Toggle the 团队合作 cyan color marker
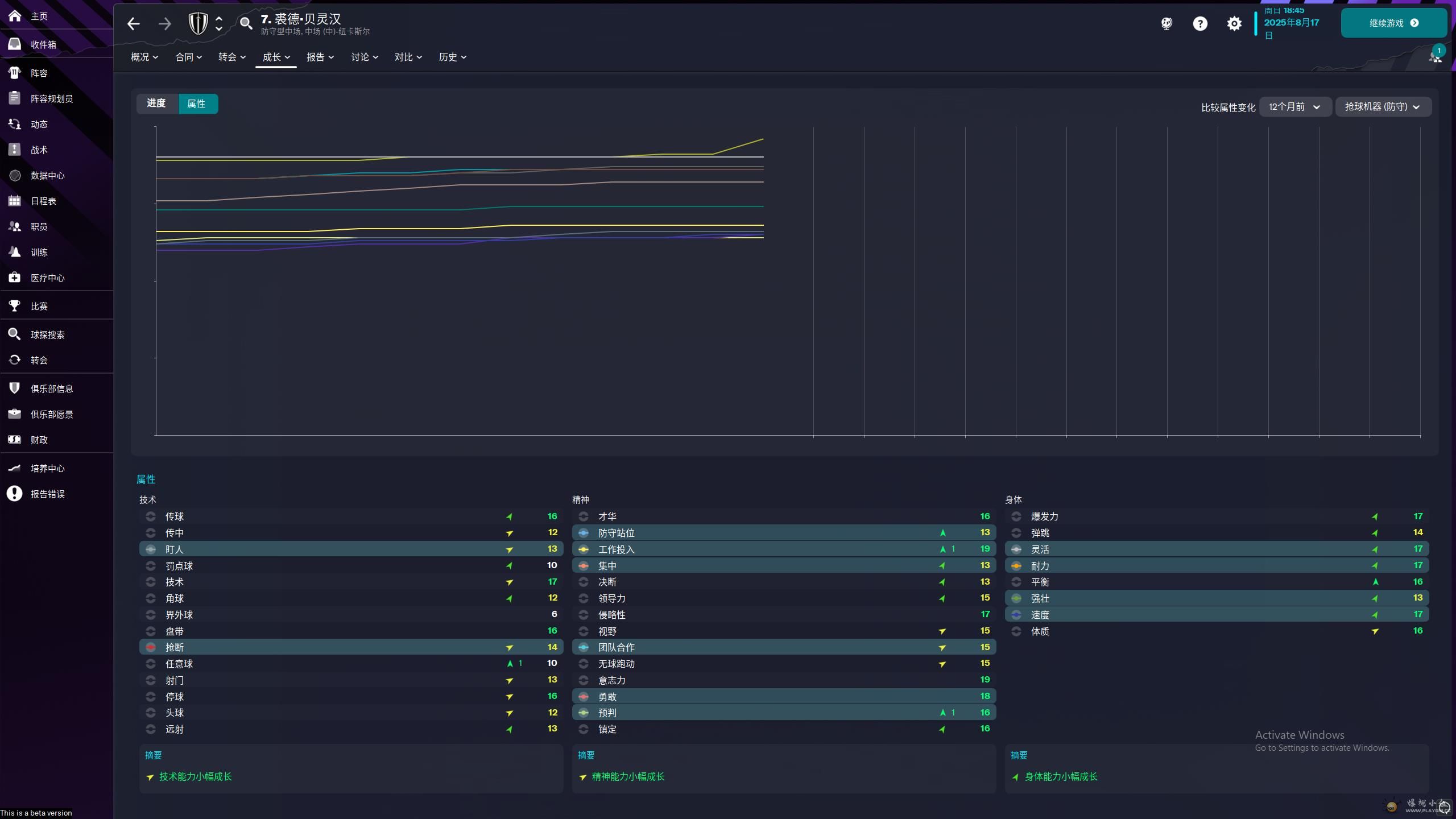The height and width of the screenshot is (819, 1456). 584,647
